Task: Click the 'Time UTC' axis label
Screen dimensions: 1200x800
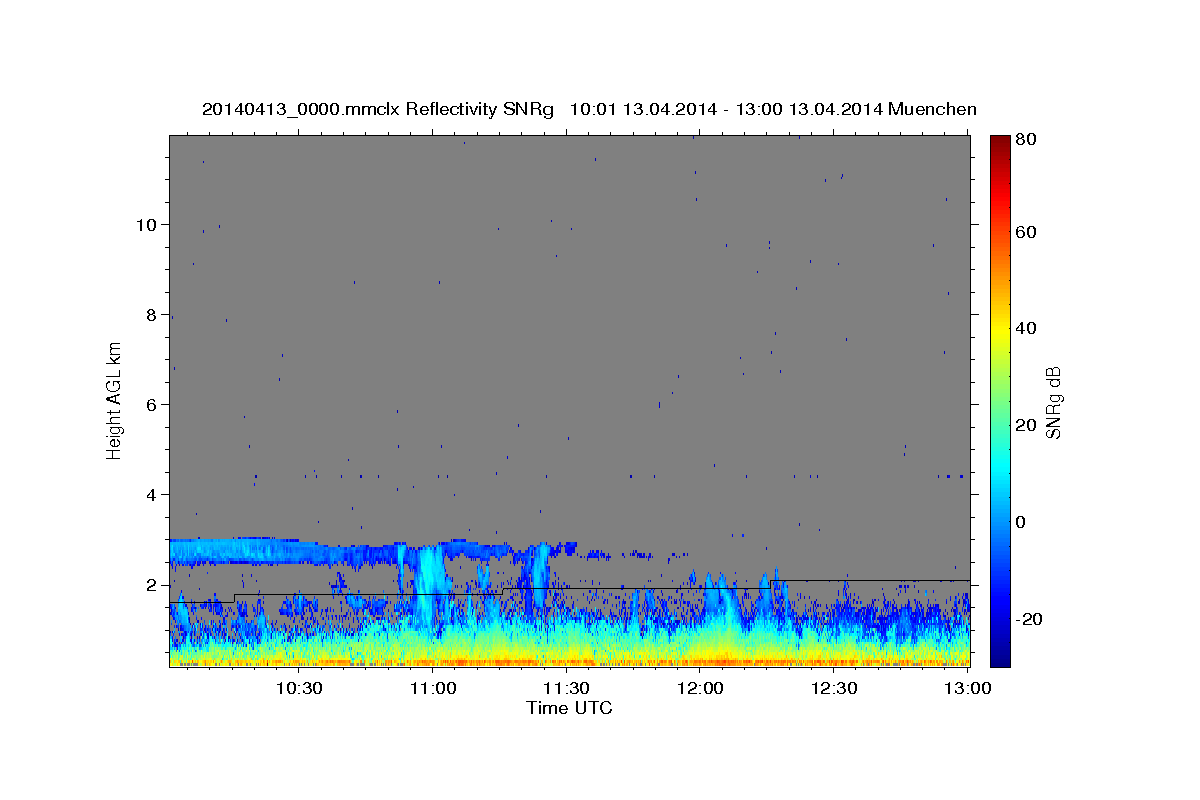Action: click(569, 708)
